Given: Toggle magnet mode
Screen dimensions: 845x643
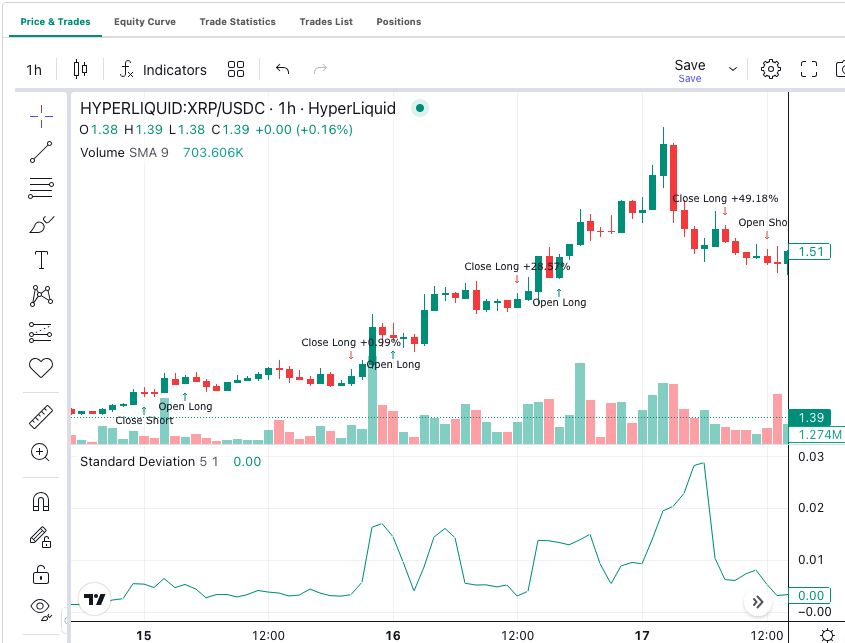Looking at the screenshot, I should coord(41,502).
